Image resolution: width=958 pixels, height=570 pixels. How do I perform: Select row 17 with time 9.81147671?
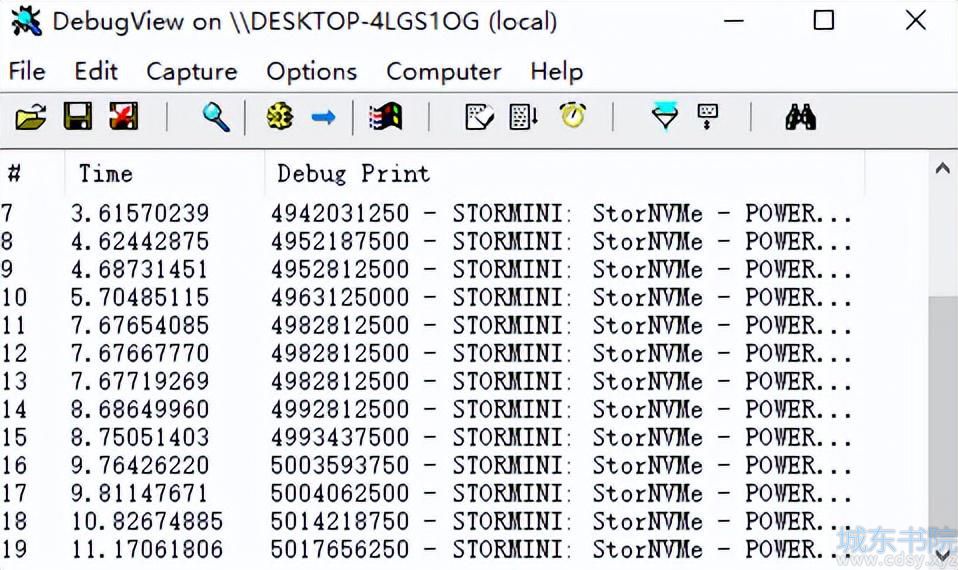(426, 495)
